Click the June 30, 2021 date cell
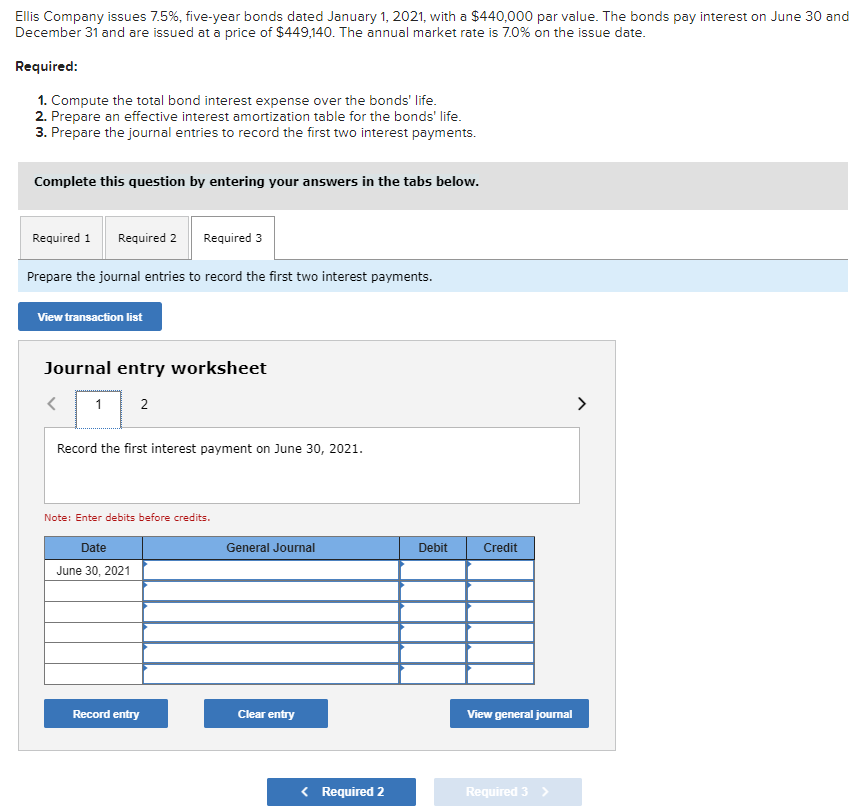The height and width of the screenshot is (812, 863). click(x=94, y=570)
